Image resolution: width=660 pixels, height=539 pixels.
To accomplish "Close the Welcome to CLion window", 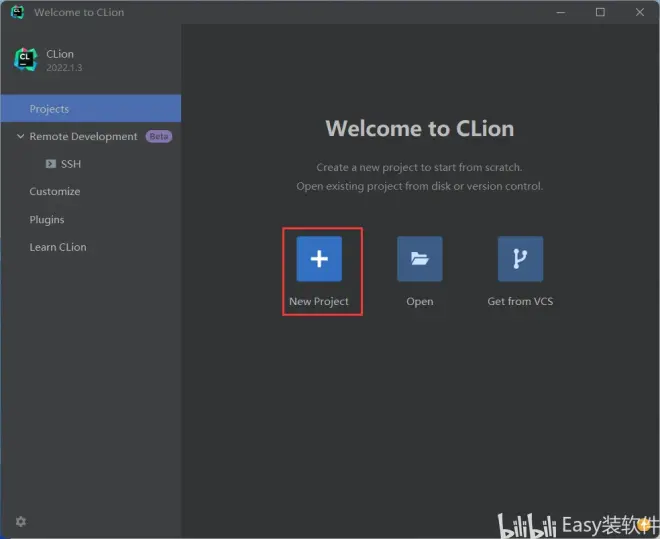I will tap(640, 12).
